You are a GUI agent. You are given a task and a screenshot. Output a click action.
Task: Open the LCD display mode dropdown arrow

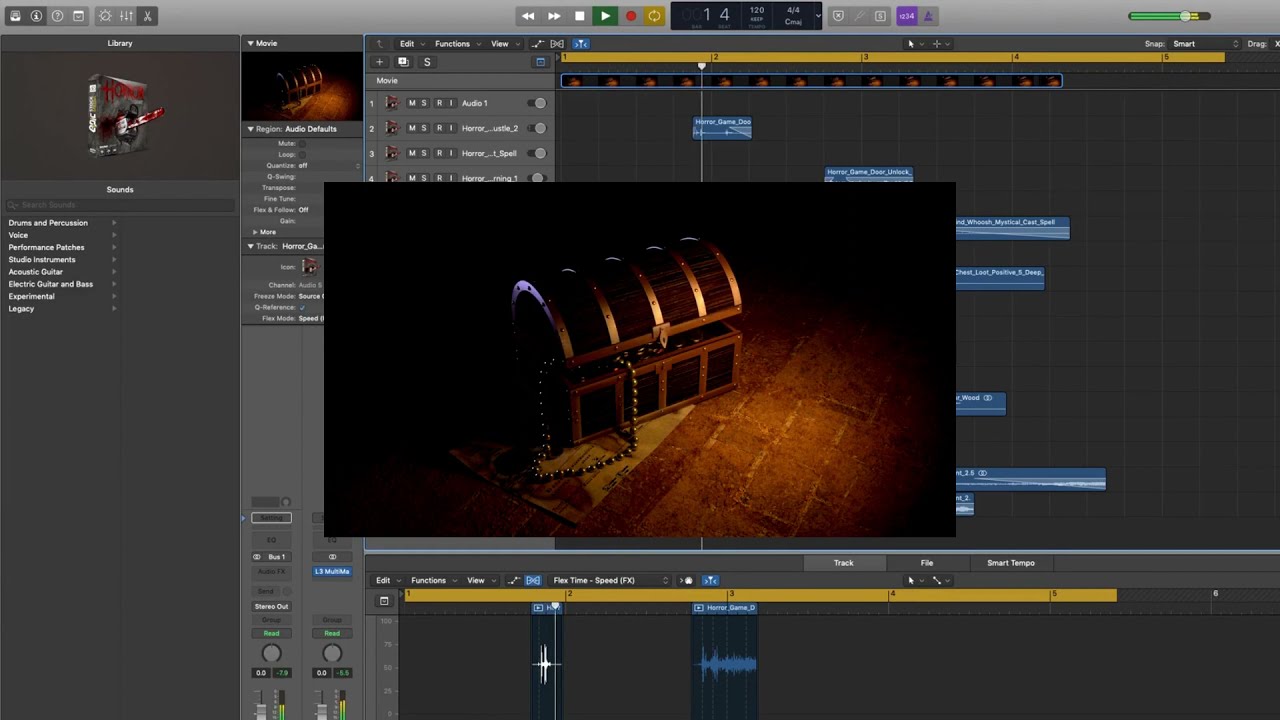818,16
